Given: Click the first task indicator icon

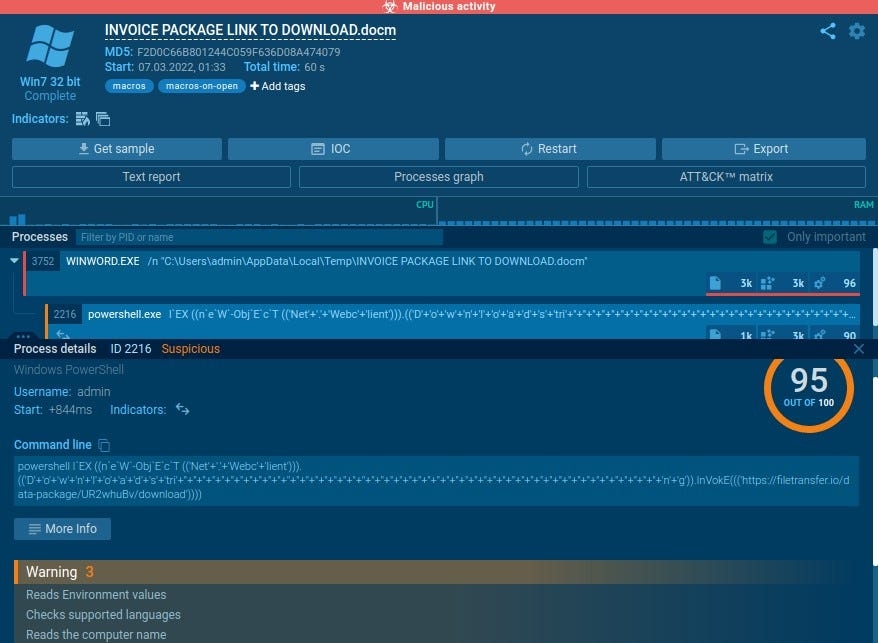Looking at the screenshot, I should (x=83, y=119).
